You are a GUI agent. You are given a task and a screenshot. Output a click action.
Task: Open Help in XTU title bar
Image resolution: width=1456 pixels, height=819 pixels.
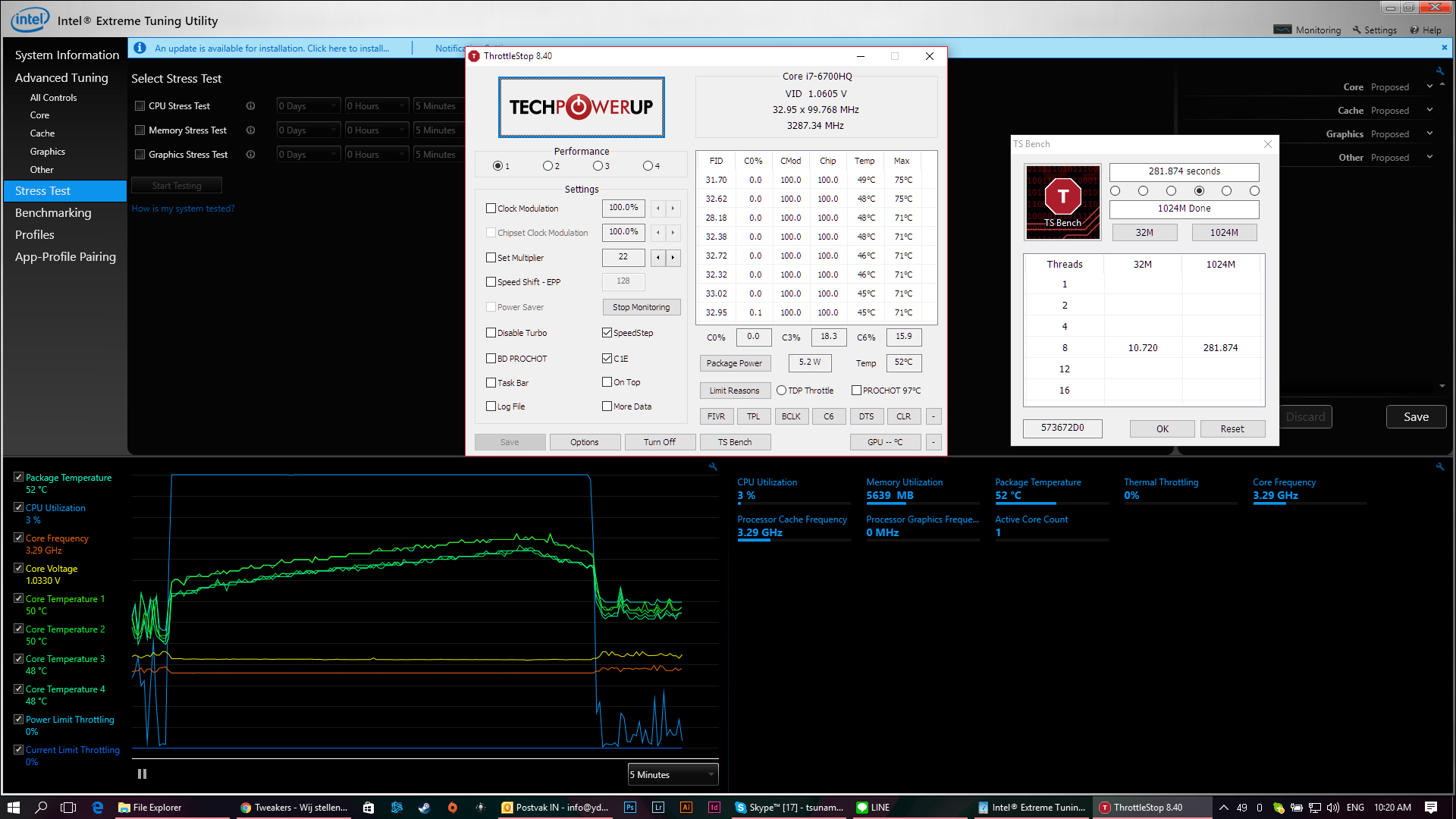tap(1426, 30)
